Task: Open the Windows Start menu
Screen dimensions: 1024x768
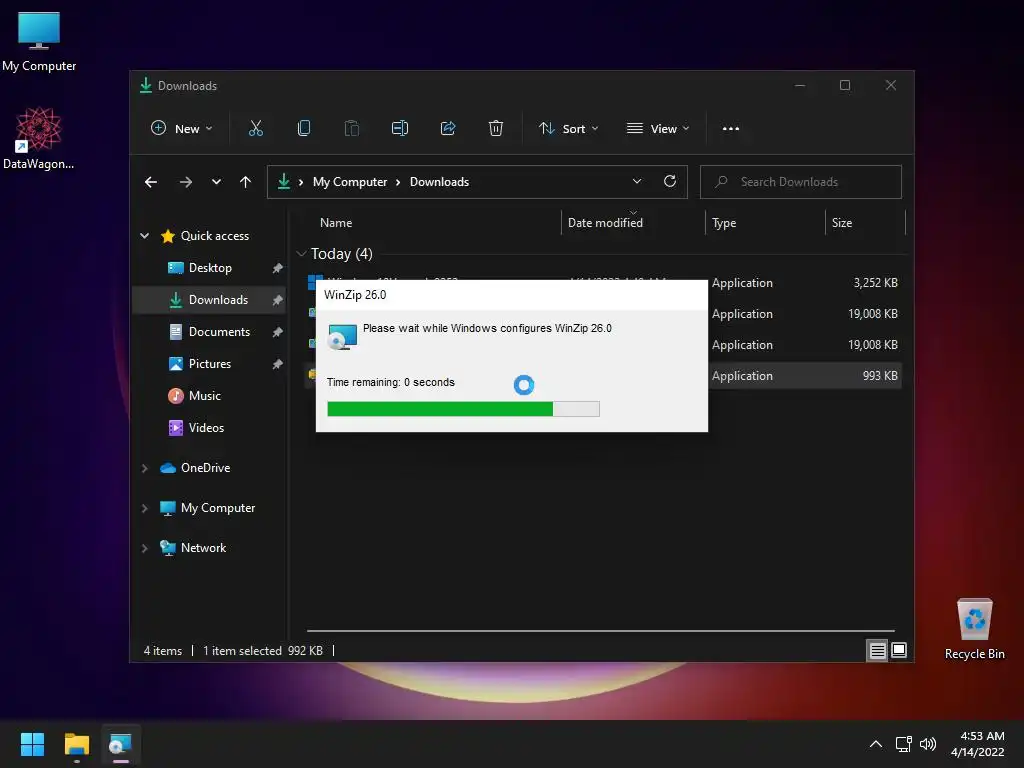Action: click(x=32, y=744)
